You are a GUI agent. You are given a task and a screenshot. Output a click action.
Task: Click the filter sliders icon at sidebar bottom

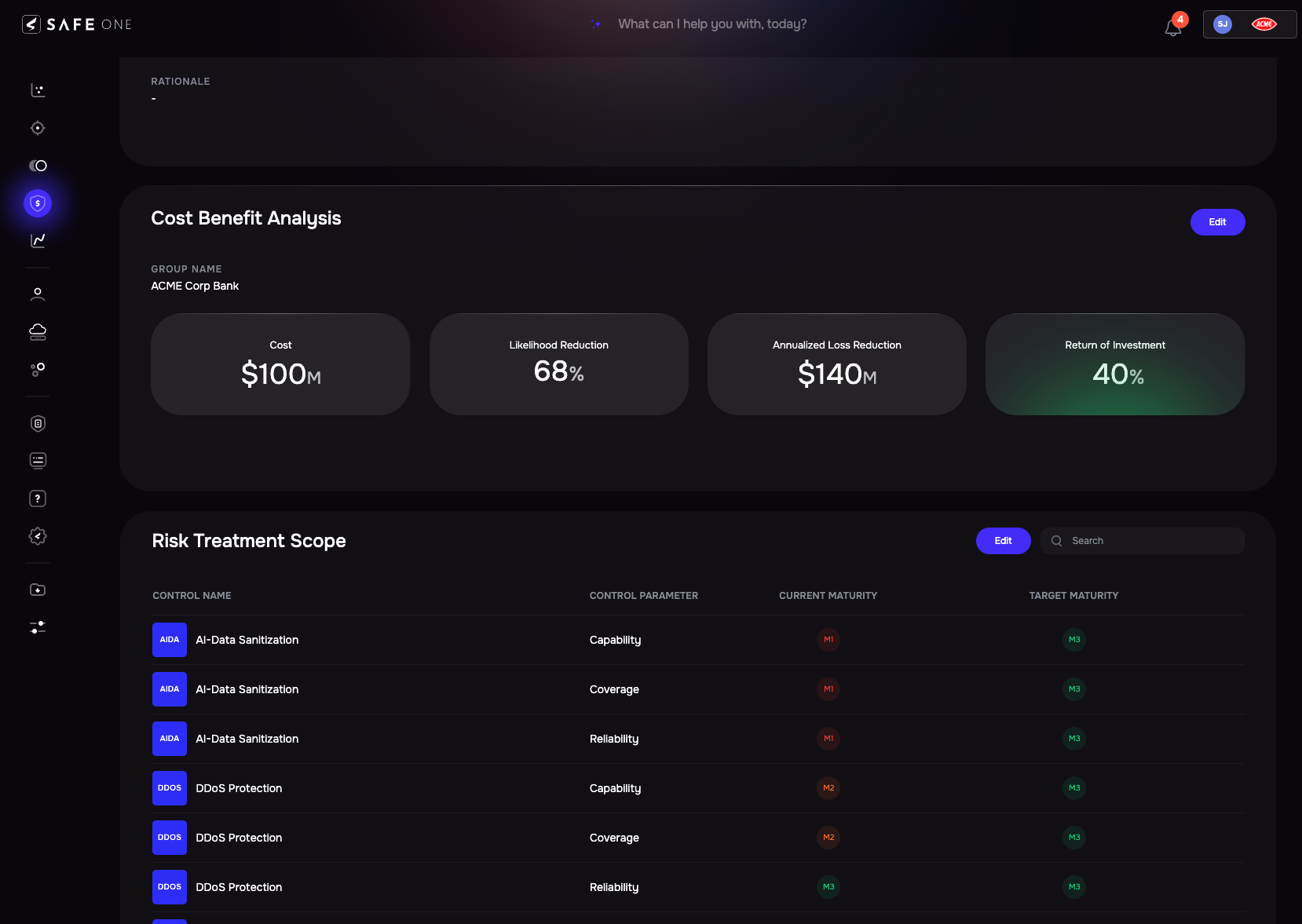coord(37,627)
